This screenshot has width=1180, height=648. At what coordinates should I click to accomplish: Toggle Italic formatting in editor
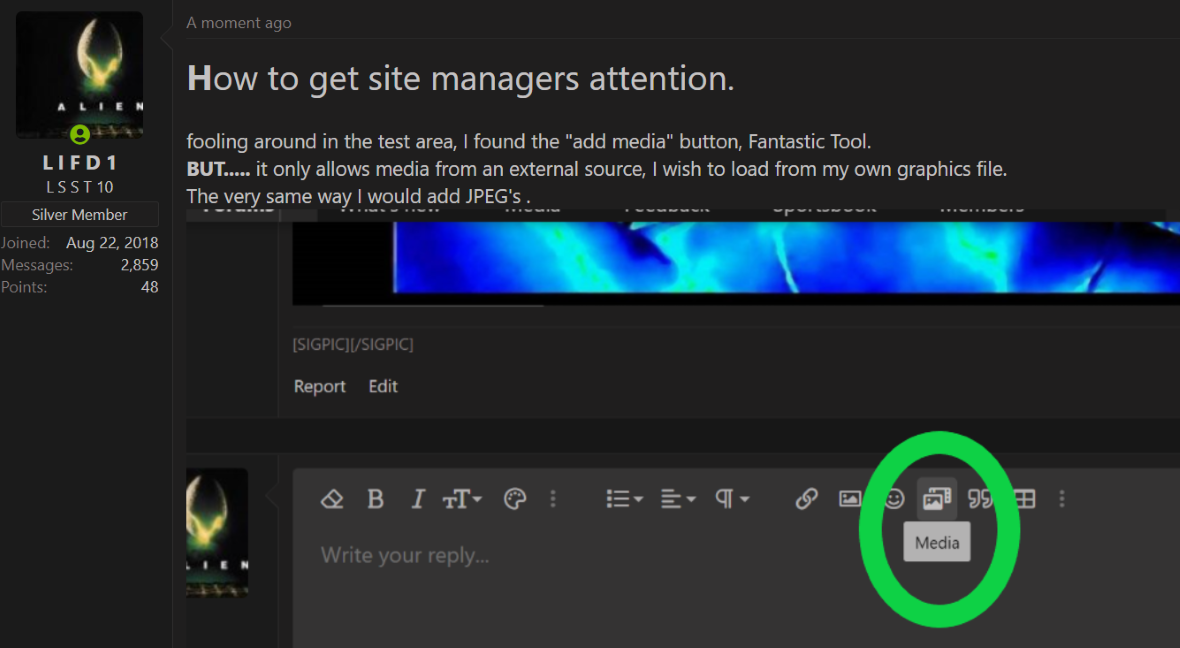point(418,499)
